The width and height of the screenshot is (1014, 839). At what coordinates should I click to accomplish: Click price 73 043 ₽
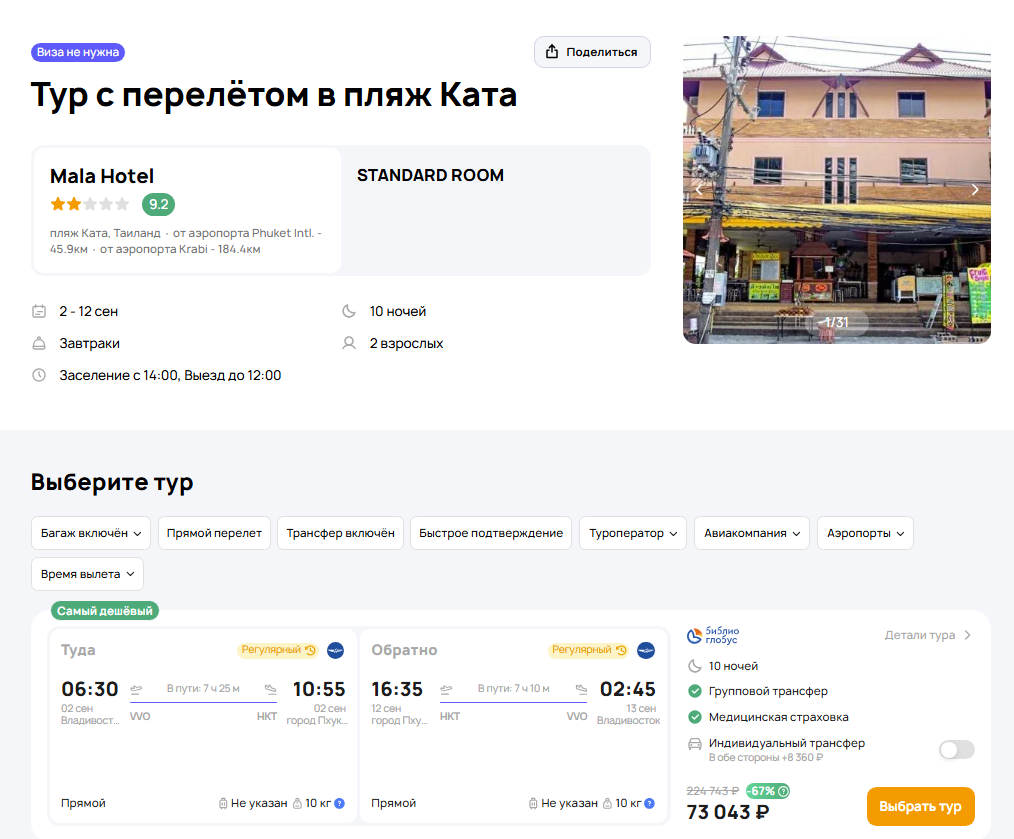point(728,812)
